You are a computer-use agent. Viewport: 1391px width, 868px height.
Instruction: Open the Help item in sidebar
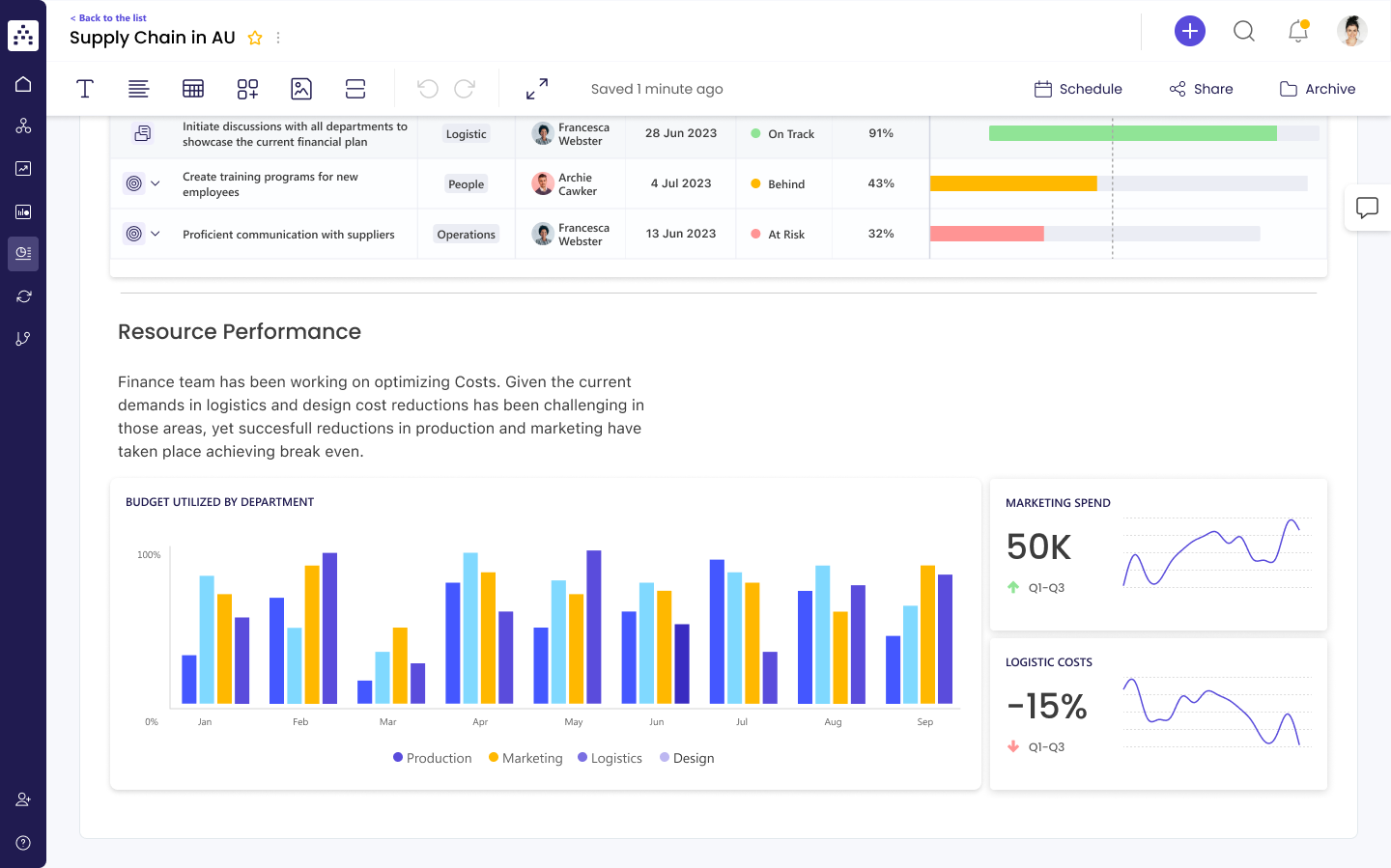[x=23, y=843]
